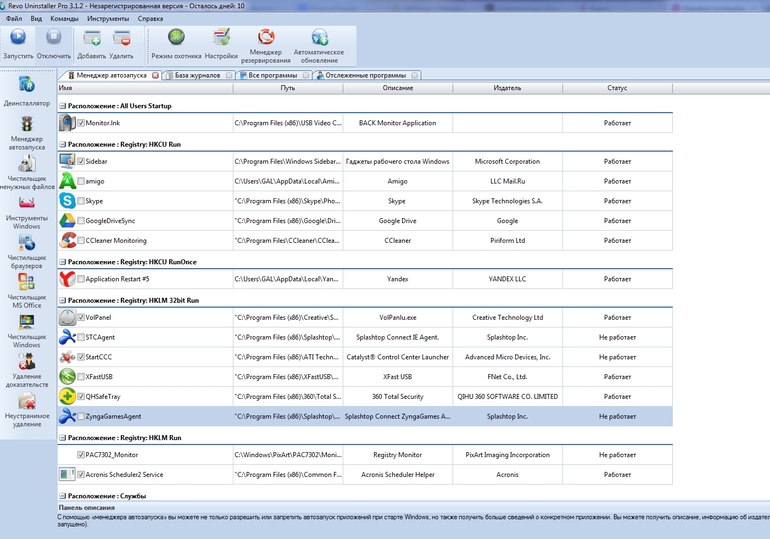Click Автоматическое обновление icon
This screenshot has height=539, width=770.
click(319, 37)
